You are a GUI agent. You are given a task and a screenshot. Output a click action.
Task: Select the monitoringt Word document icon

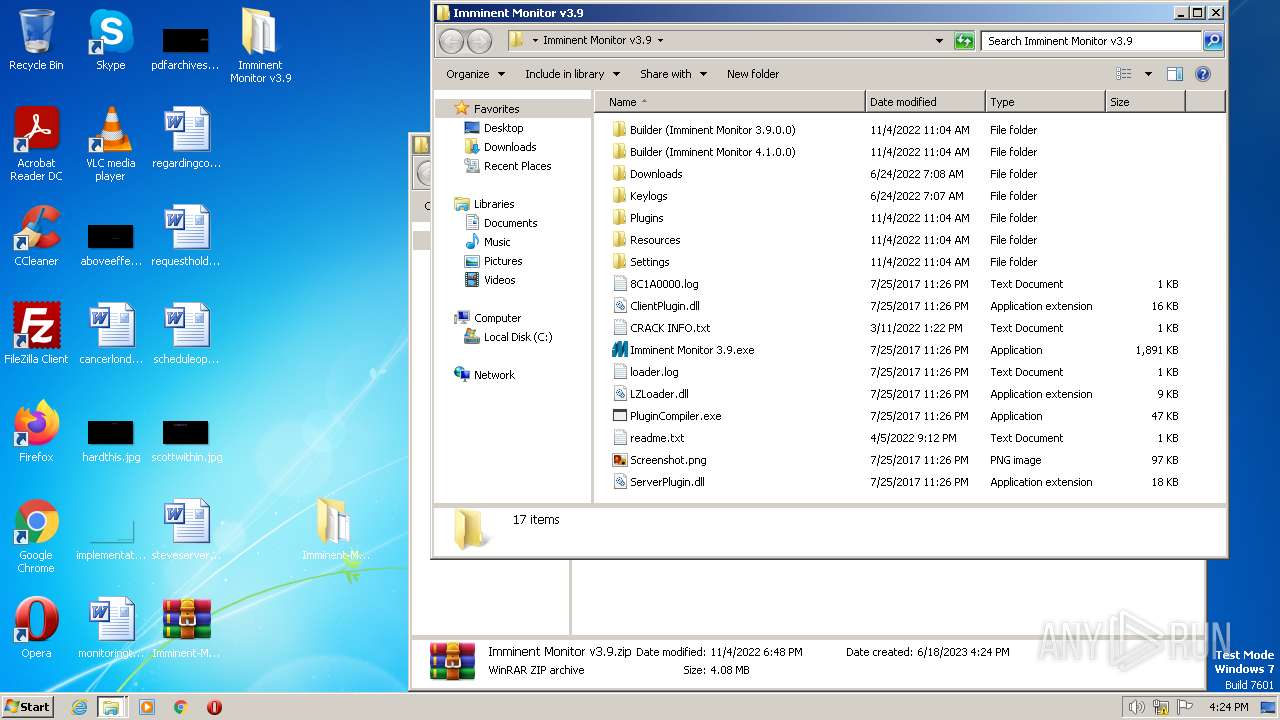pos(111,628)
